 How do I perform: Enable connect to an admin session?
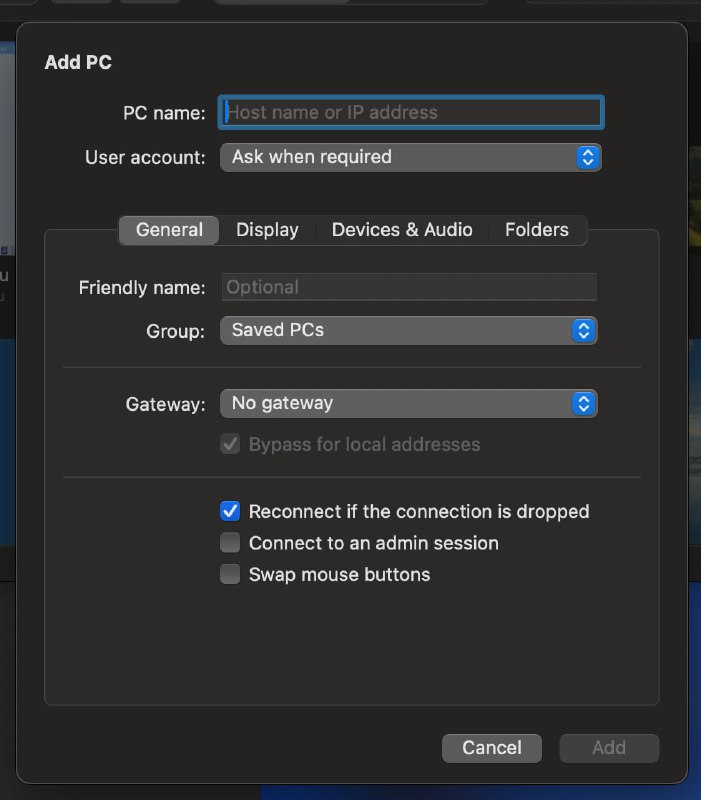[230, 543]
